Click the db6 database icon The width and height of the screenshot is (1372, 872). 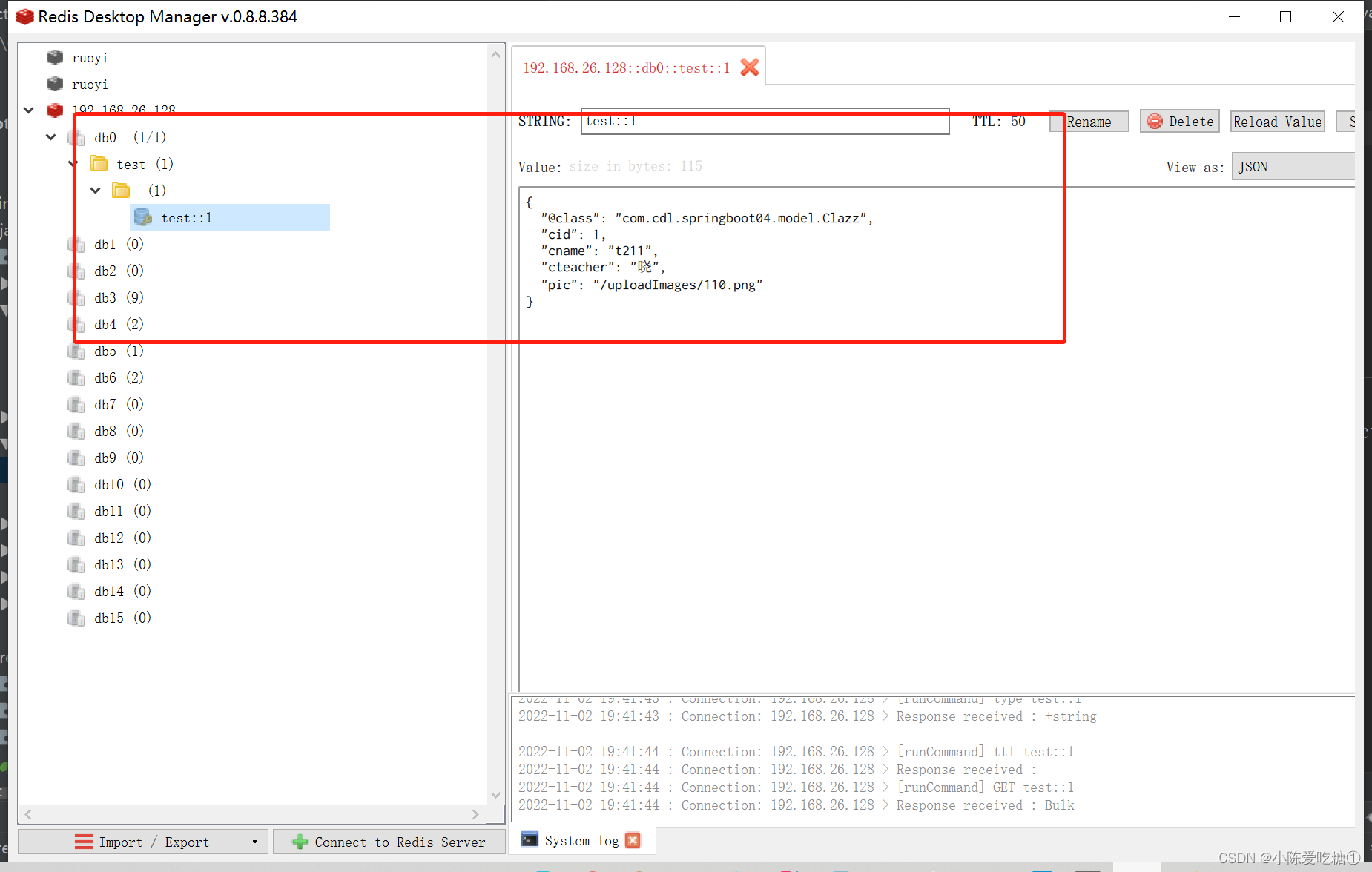click(76, 377)
